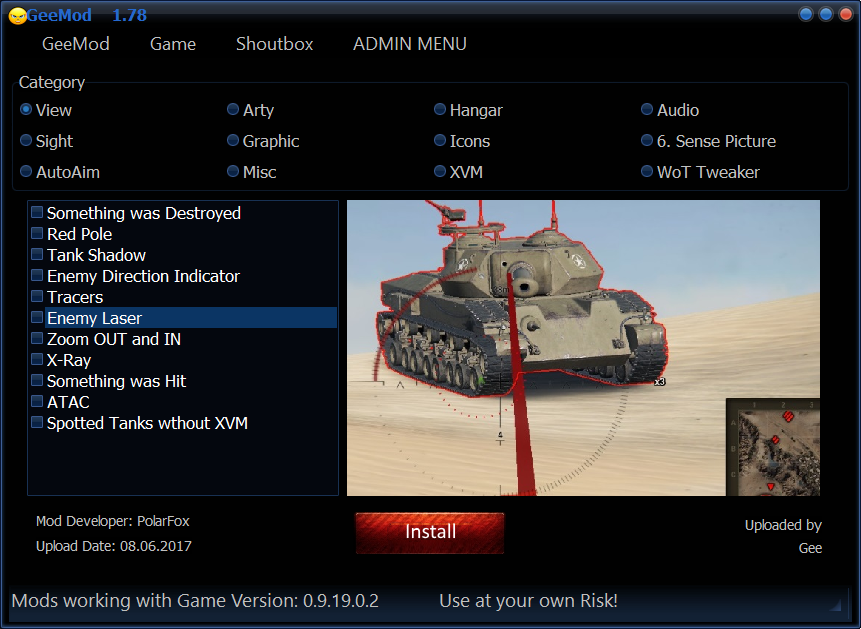The width and height of the screenshot is (861, 629).
Task: Tick the Tank Shadow checkbox
Action: click(37, 254)
